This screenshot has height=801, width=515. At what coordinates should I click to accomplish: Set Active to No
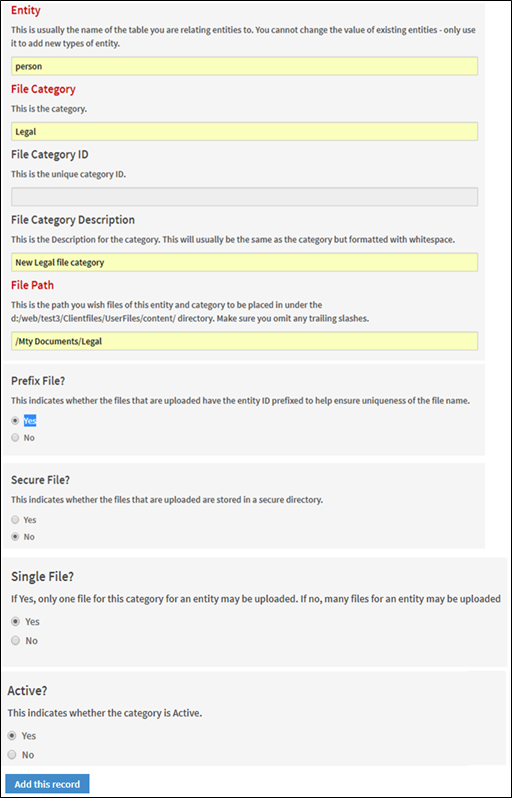coord(12,755)
